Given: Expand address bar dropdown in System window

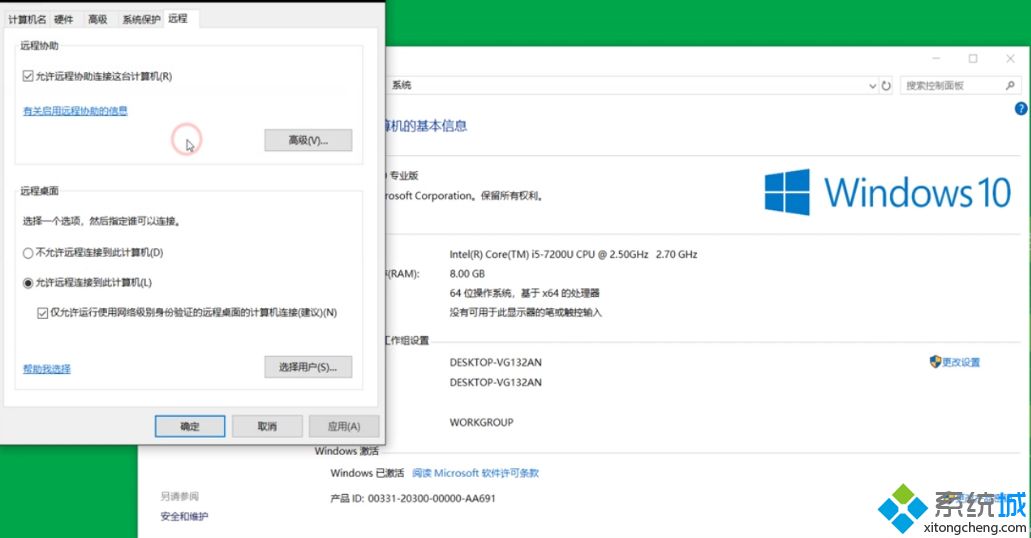Looking at the screenshot, I should (872, 86).
